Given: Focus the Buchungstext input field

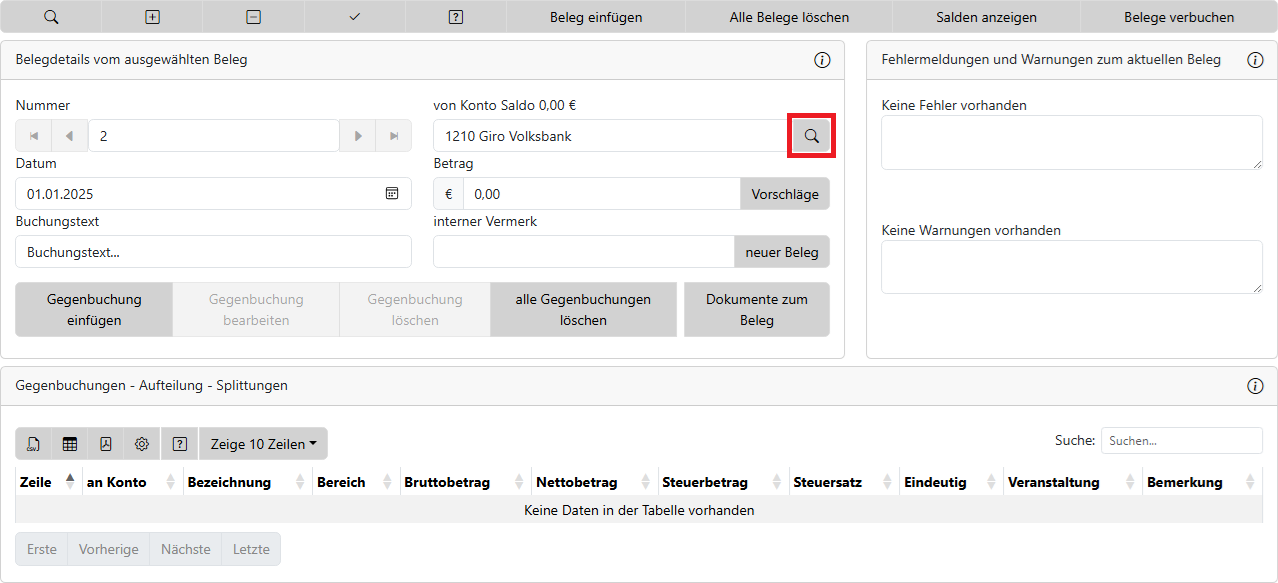Looking at the screenshot, I should coord(213,252).
